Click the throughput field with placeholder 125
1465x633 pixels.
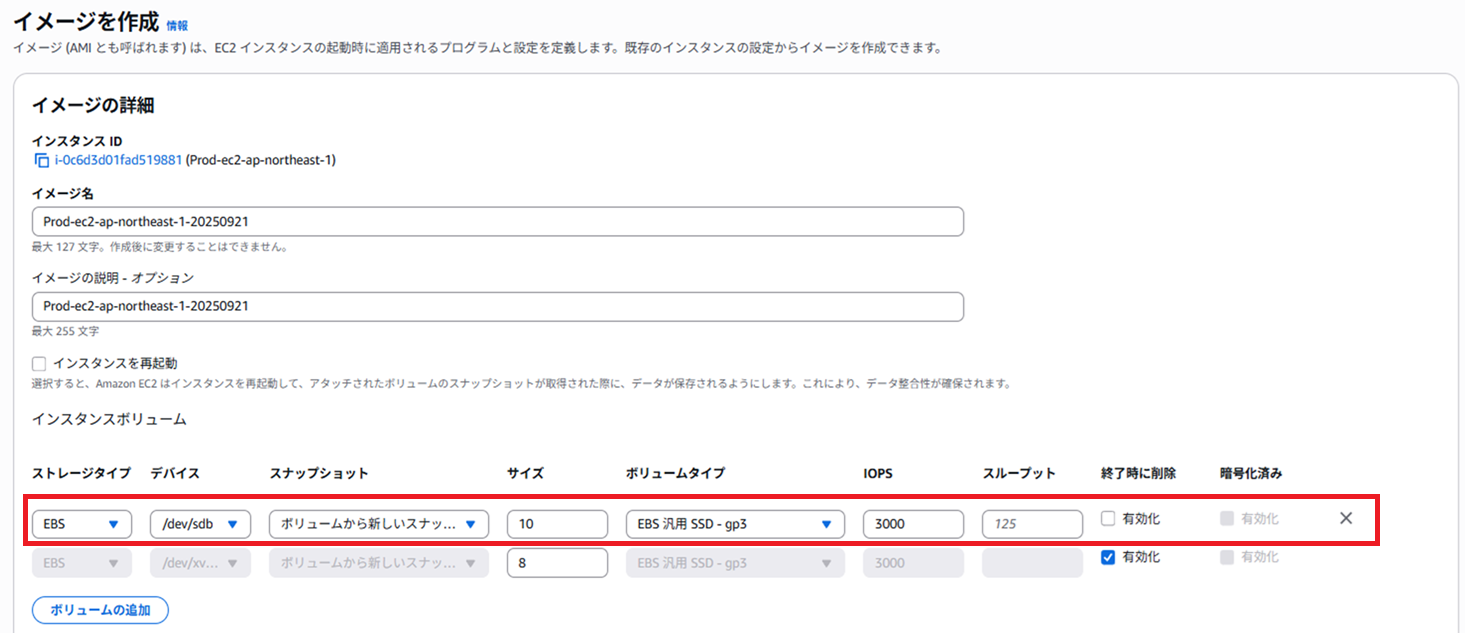[1032, 524]
